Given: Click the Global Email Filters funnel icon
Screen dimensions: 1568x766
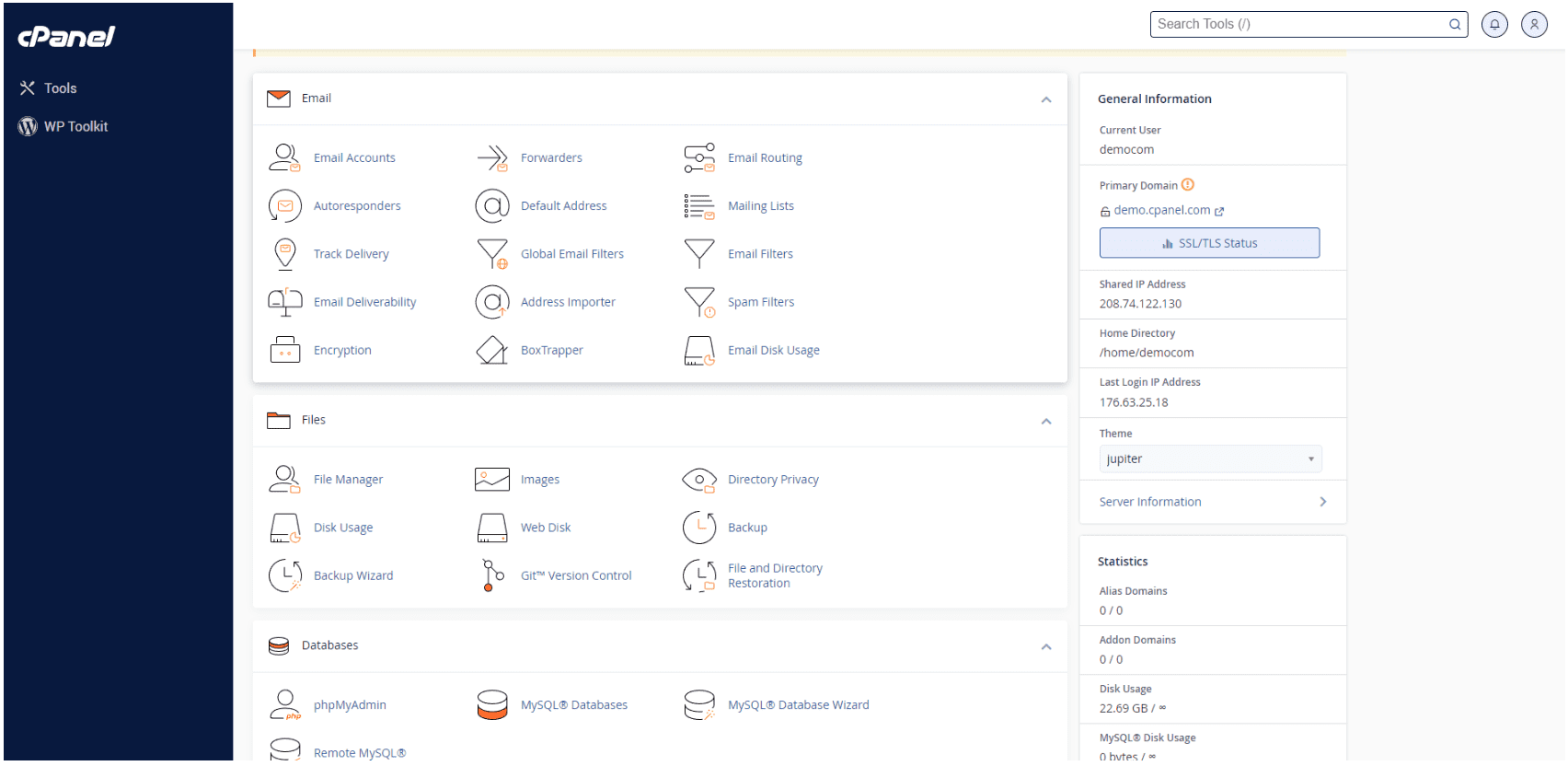Looking at the screenshot, I should coord(492,253).
